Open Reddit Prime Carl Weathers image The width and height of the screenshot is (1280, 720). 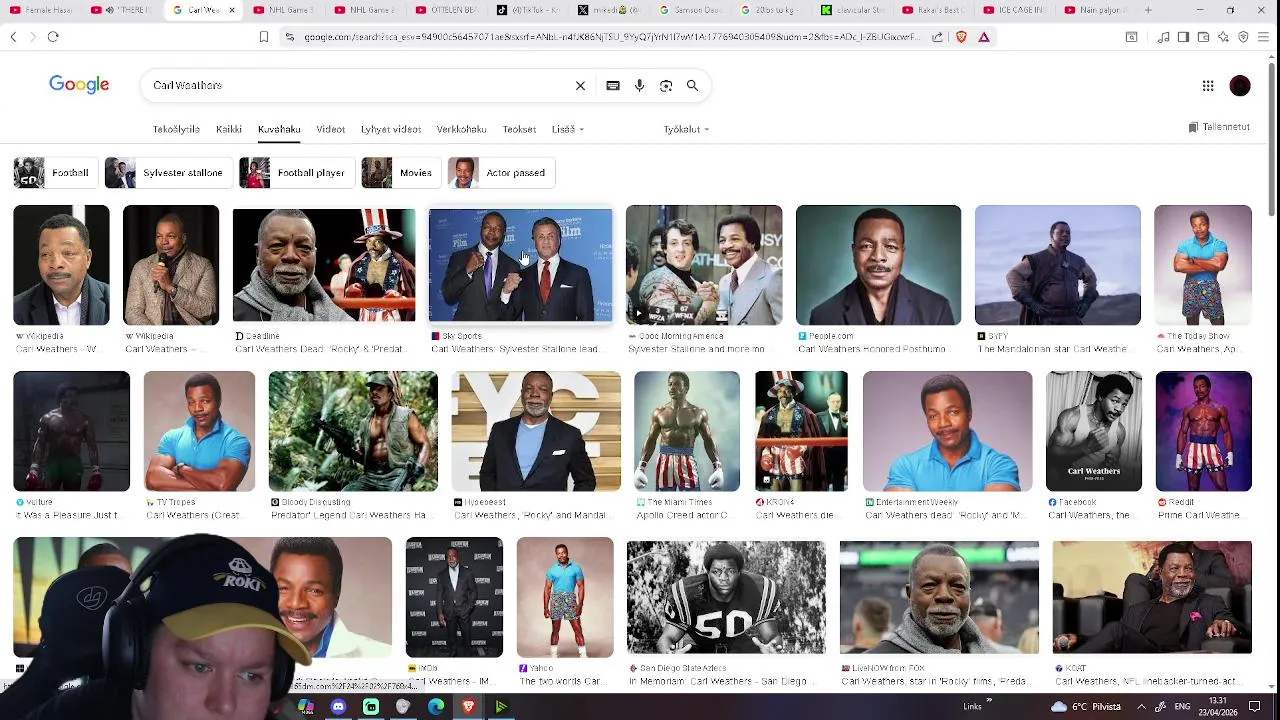(x=1204, y=431)
